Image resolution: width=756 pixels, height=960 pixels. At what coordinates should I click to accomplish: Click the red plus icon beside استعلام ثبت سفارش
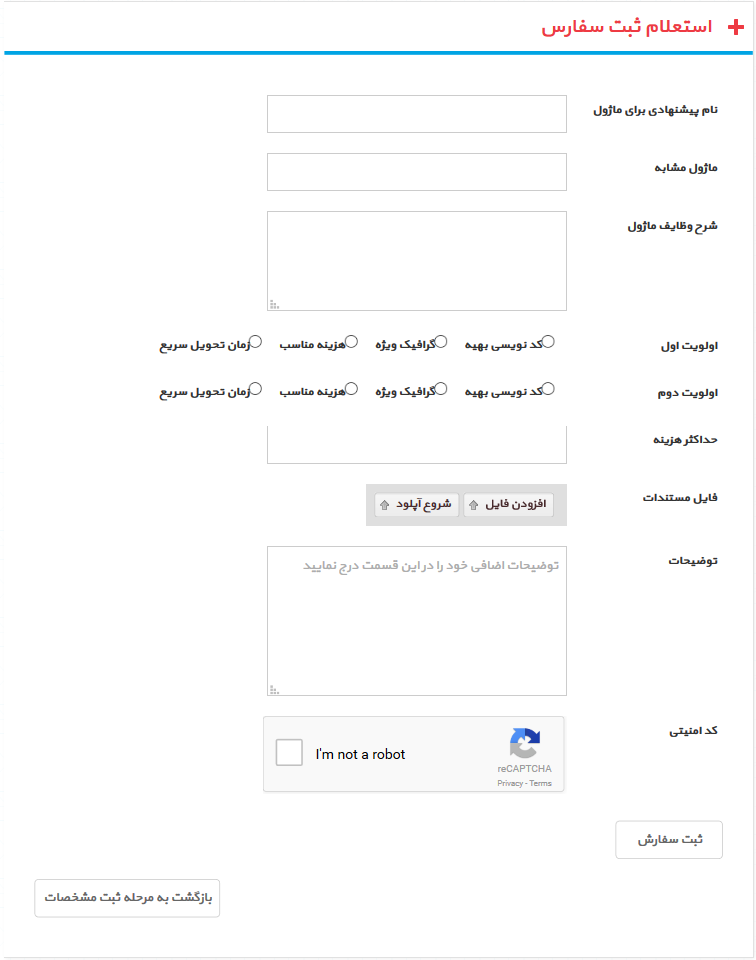[736, 27]
